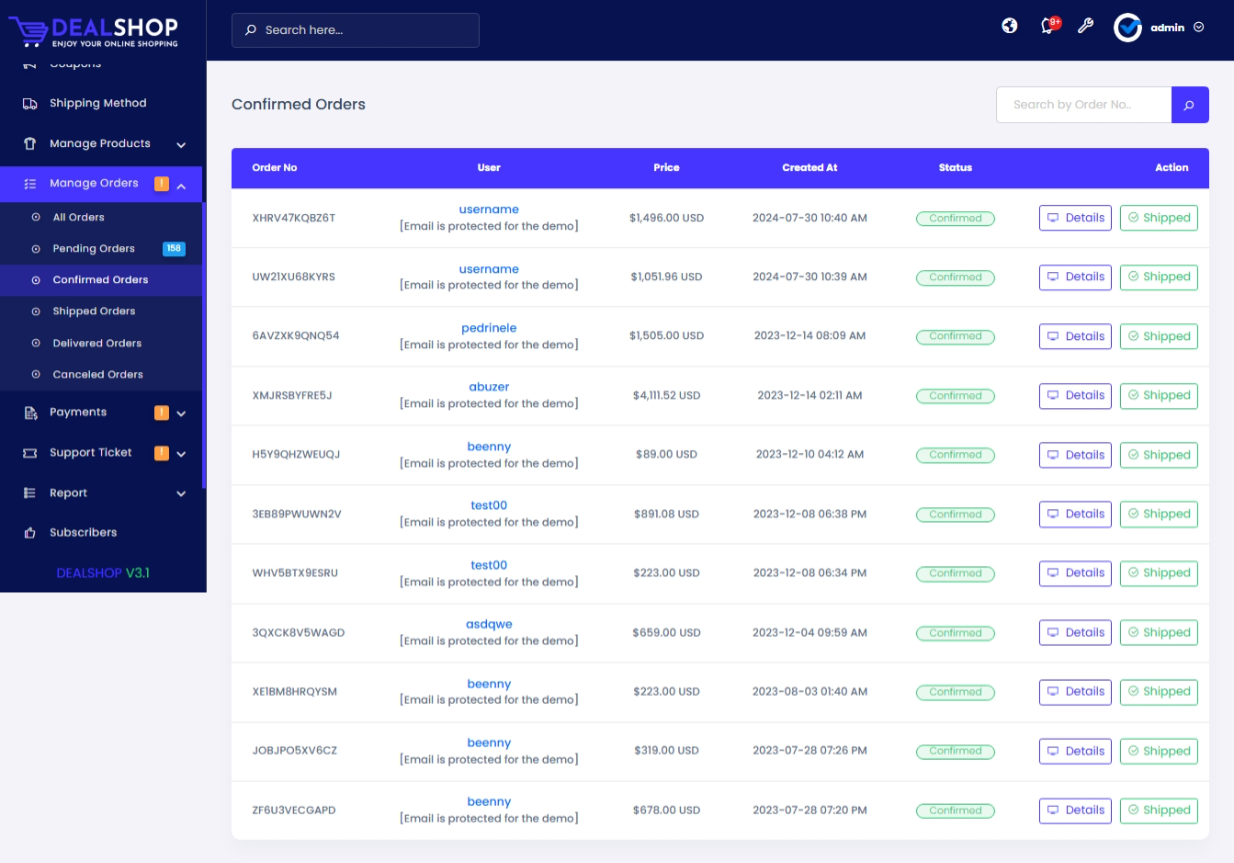Expand the Payments menu
The height and width of the screenshot is (863, 1234).
[181, 413]
